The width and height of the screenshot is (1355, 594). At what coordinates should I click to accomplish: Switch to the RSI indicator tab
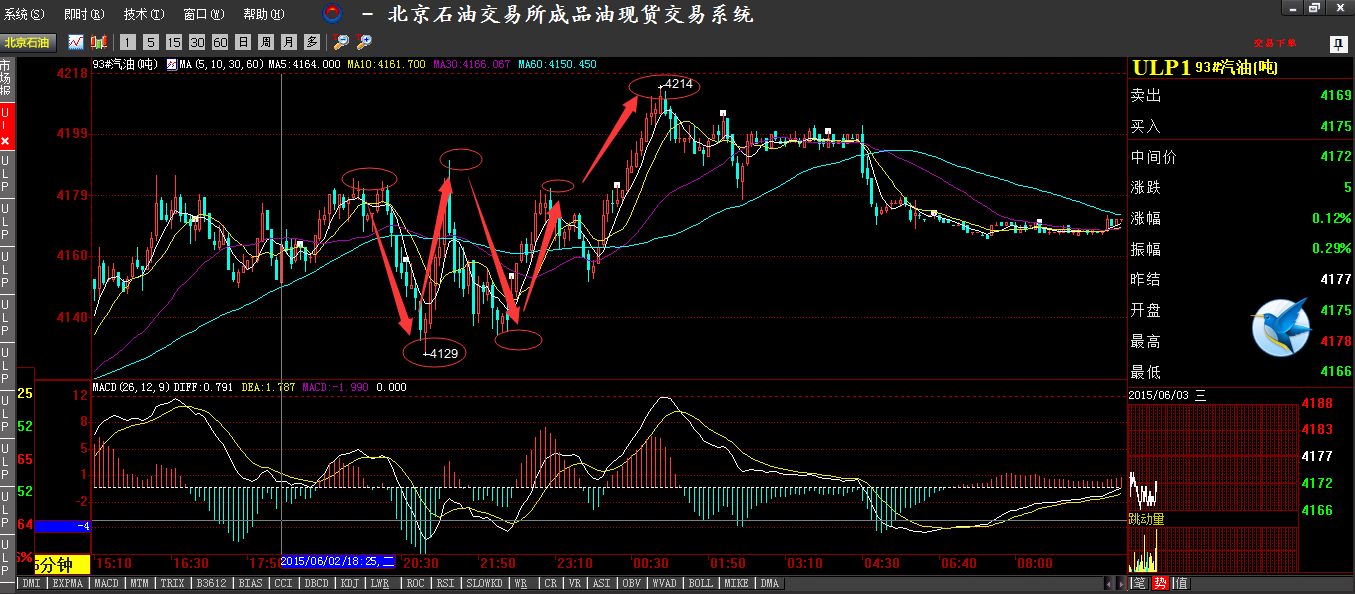(445, 583)
